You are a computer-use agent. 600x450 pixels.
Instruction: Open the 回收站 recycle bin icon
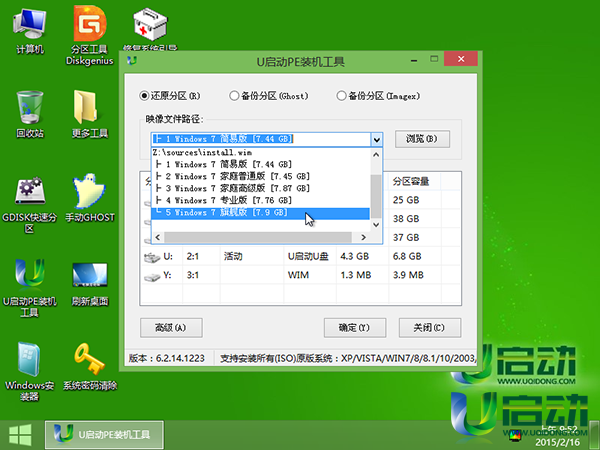click(x=30, y=114)
